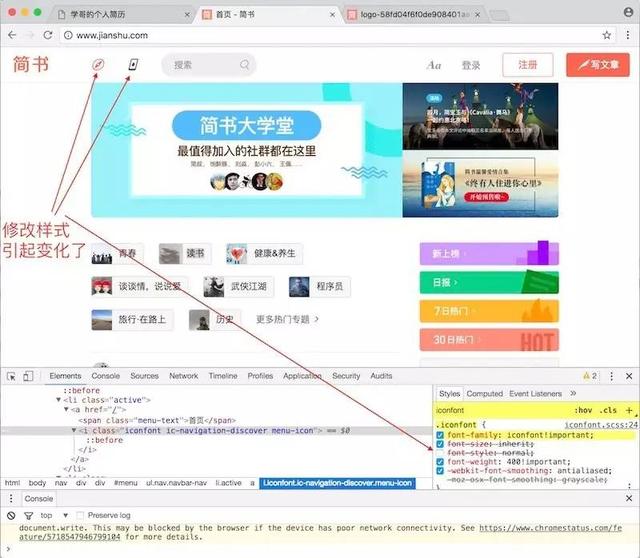Show more Styles pane tabs chevron
Viewport: 640px width, 558px height.
coord(573,393)
